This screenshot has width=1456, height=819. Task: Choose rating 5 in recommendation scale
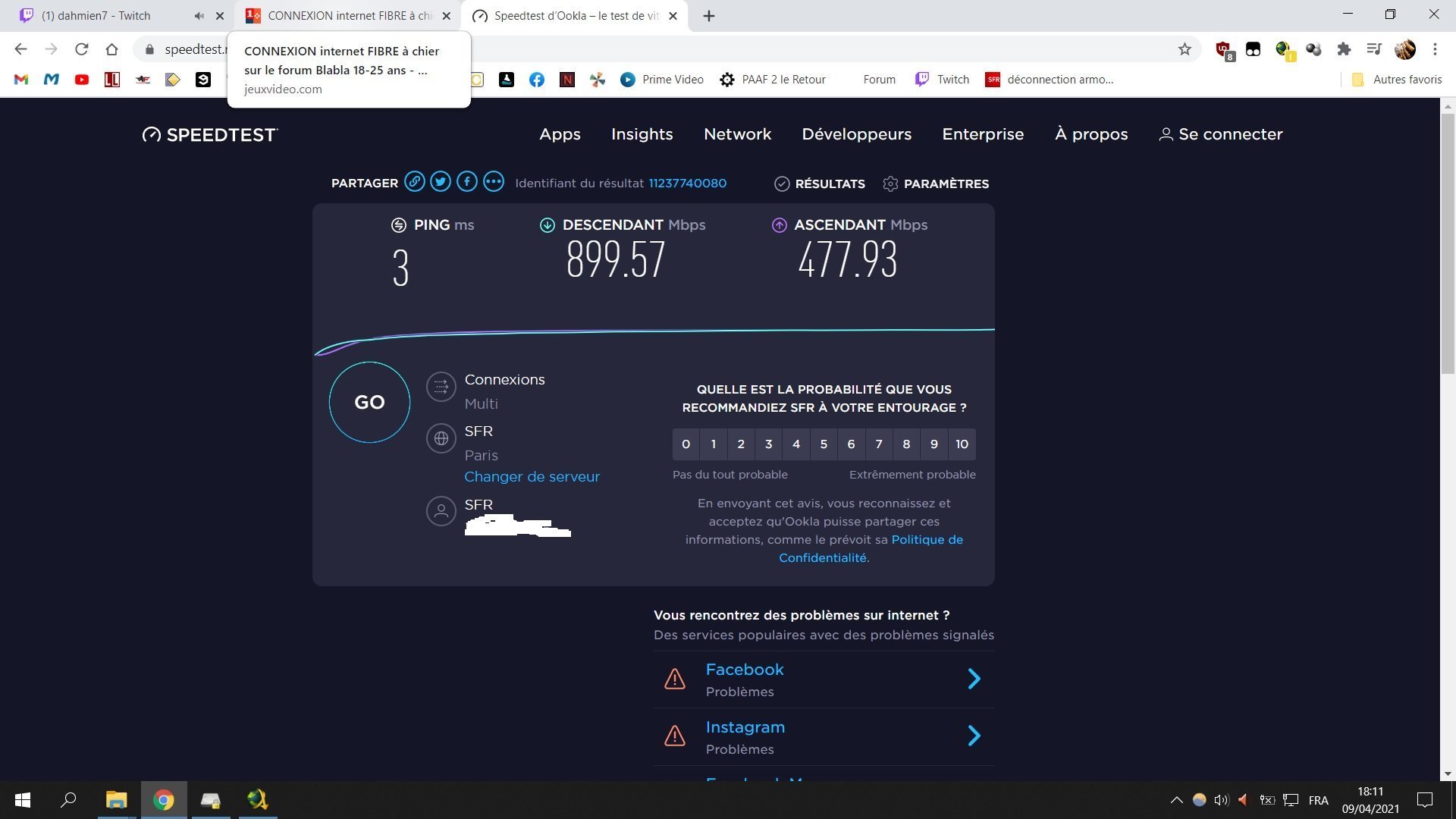tap(824, 444)
